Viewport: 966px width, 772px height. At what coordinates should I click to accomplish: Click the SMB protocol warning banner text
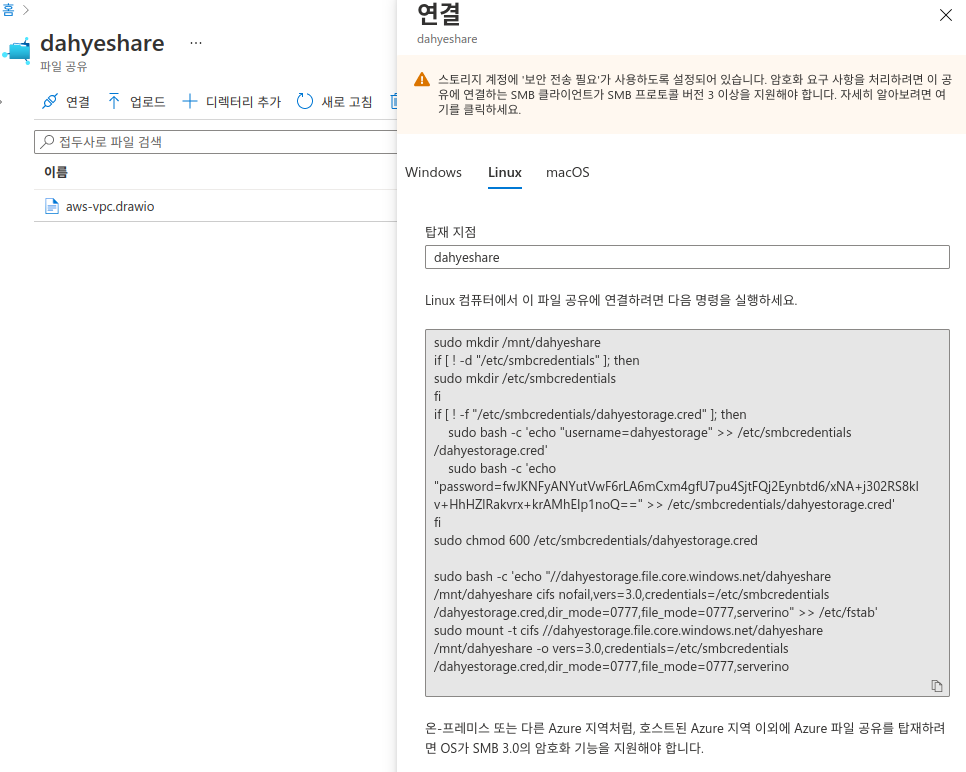point(694,94)
